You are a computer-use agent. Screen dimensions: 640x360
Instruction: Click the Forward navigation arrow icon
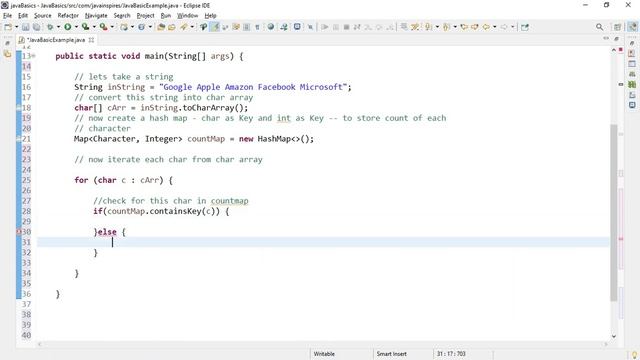tap(504, 27)
